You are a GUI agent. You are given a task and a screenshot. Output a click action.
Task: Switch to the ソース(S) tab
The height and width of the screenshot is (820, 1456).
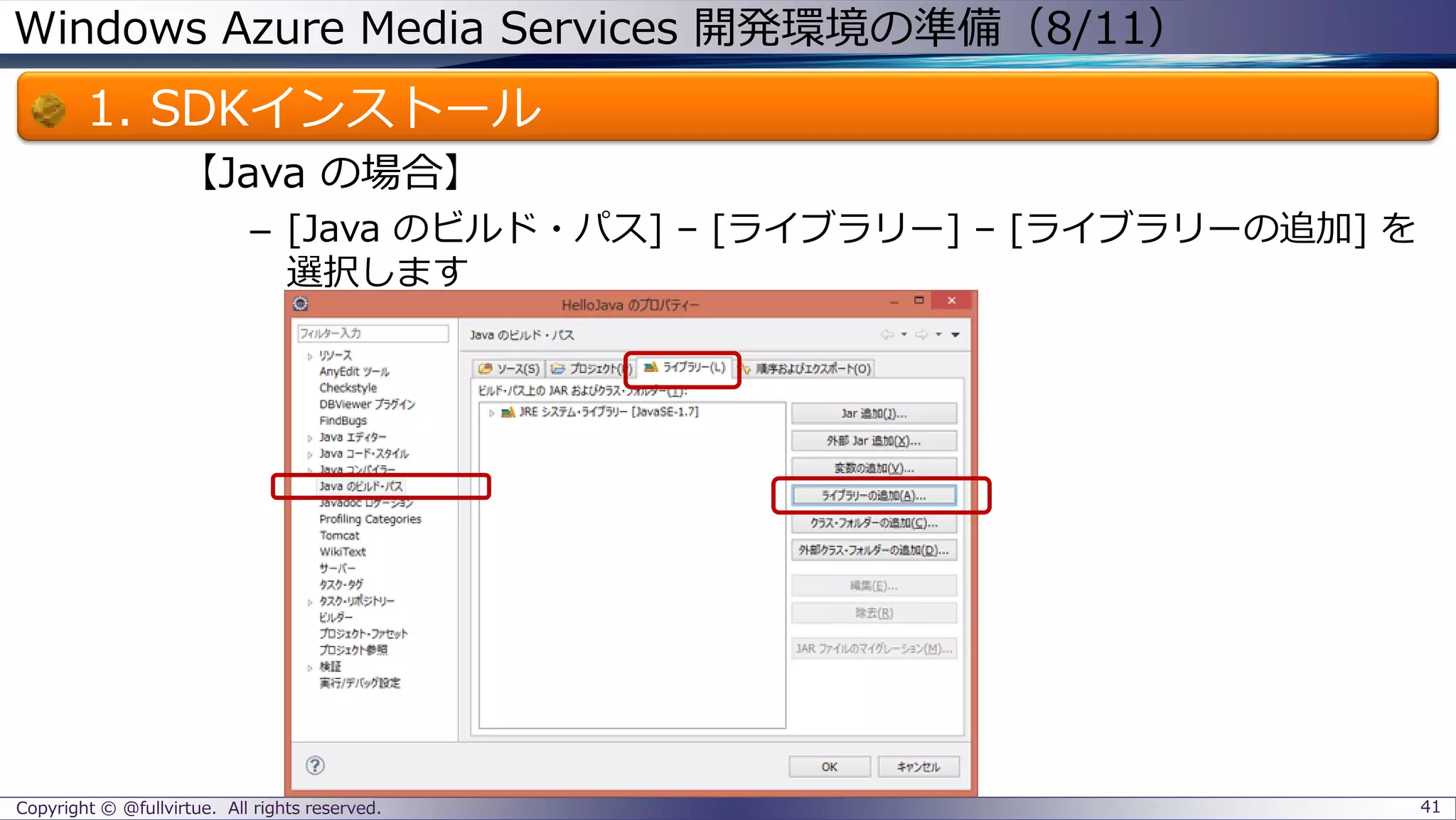(x=509, y=368)
